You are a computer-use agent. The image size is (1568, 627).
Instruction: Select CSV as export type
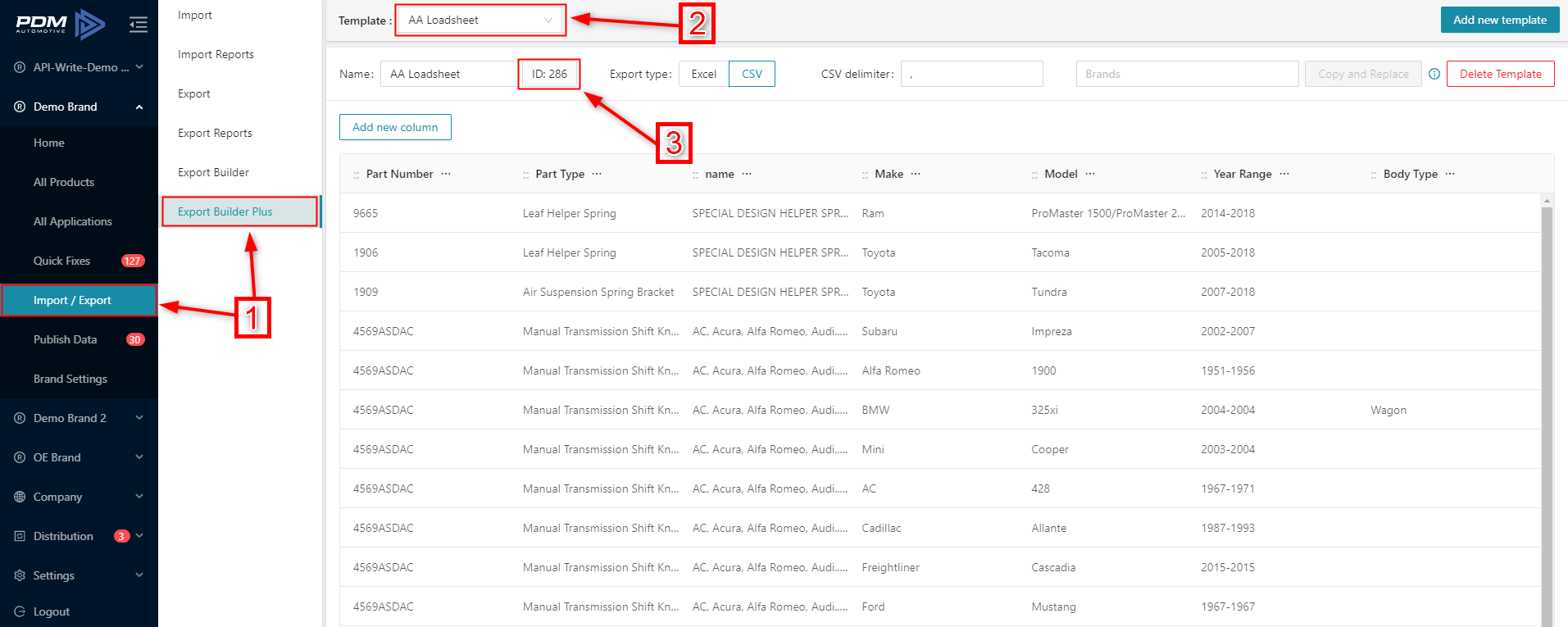(x=752, y=74)
